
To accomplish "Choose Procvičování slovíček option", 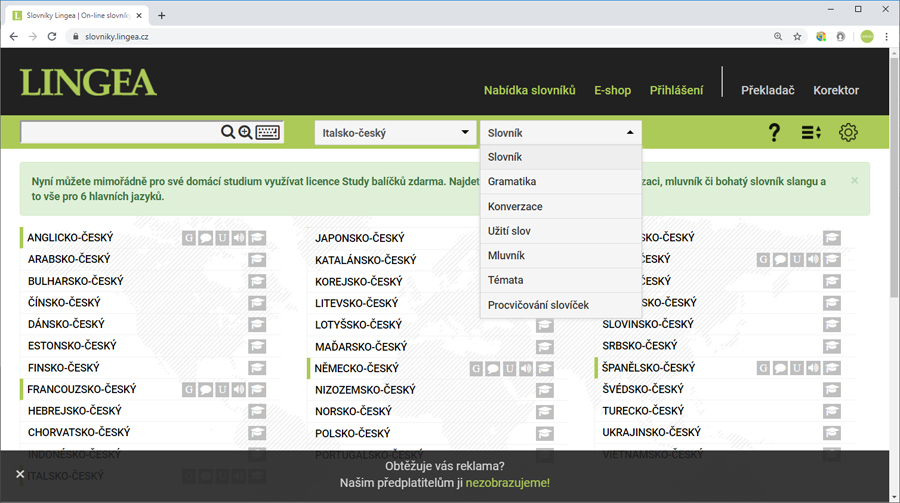I will click(561, 305).
